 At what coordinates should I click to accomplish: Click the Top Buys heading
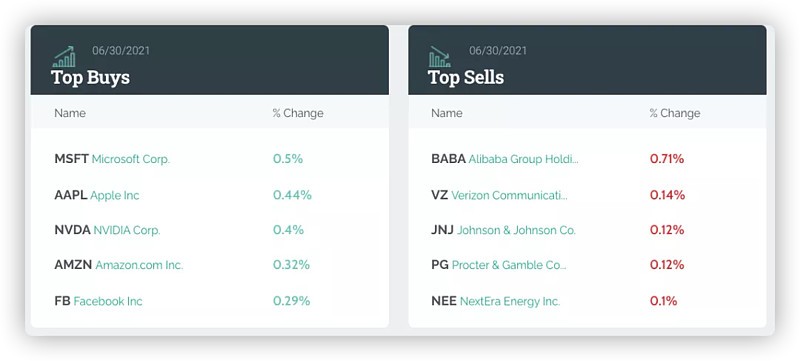point(90,78)
